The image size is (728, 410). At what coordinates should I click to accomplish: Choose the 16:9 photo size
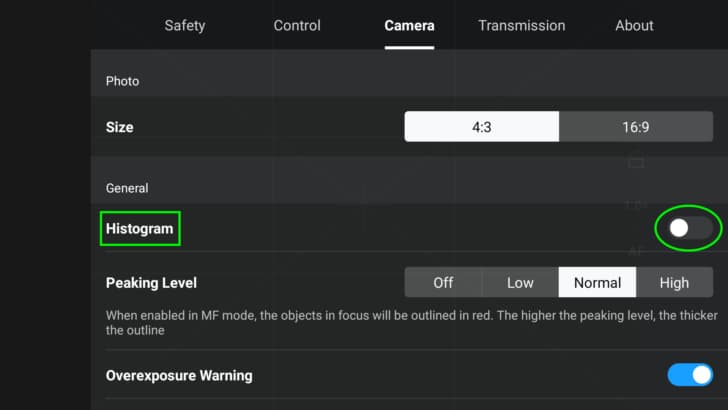click(x=636, y=126)
